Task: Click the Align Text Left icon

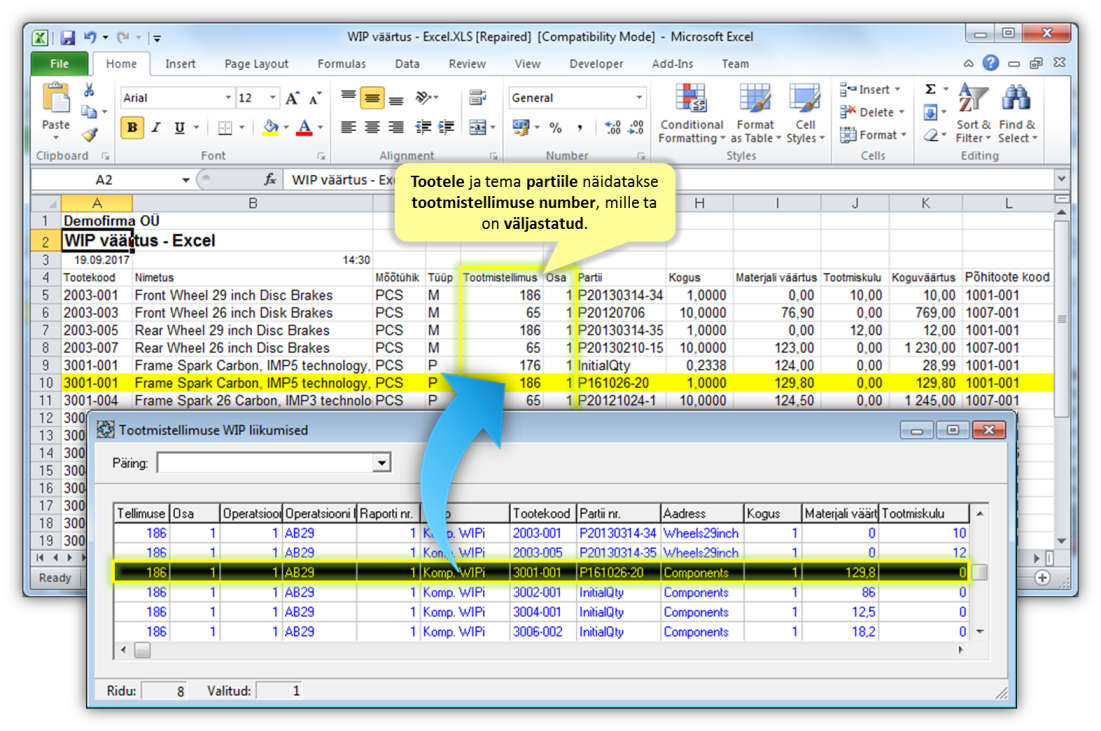Action: (x=348, y=128)
